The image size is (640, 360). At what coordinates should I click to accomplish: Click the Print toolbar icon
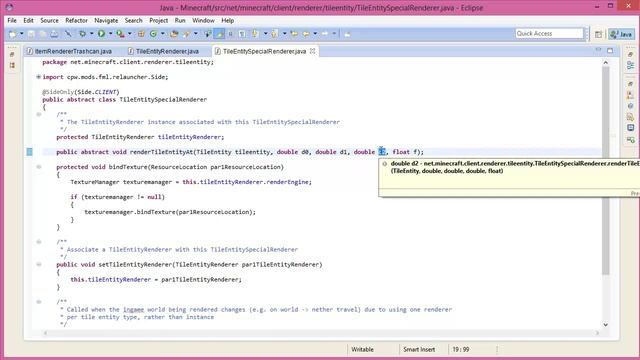(54, 34)
